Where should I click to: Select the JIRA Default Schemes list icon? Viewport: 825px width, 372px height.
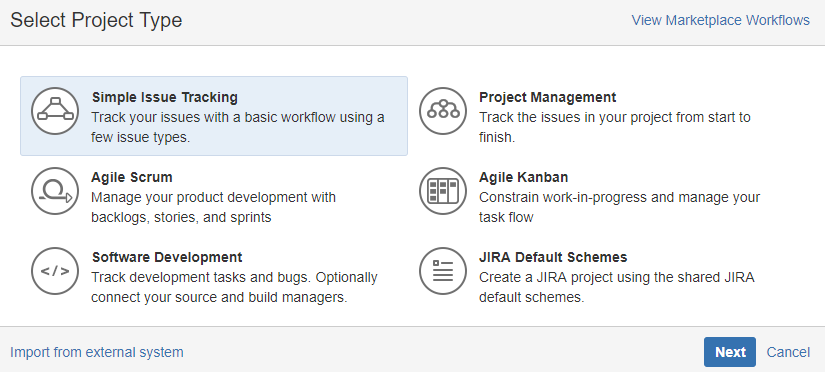[442, 271]
